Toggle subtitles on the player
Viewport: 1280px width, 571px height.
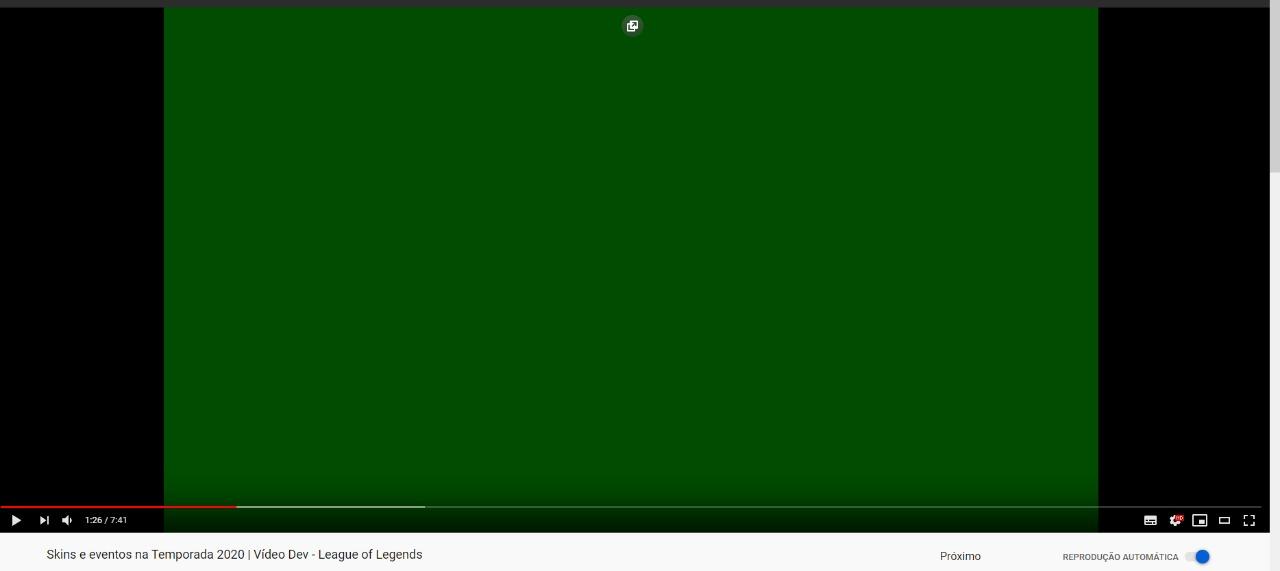tap(1150, 520)
